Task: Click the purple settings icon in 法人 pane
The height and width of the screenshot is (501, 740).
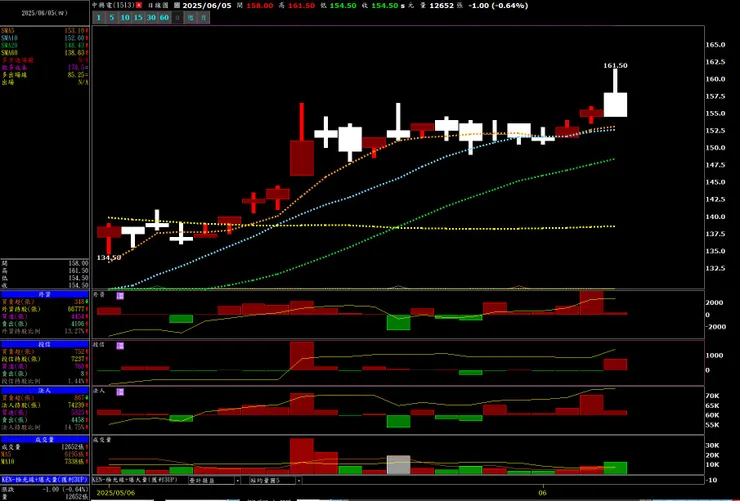Action: pyautogui.click(x=120, y=392)
